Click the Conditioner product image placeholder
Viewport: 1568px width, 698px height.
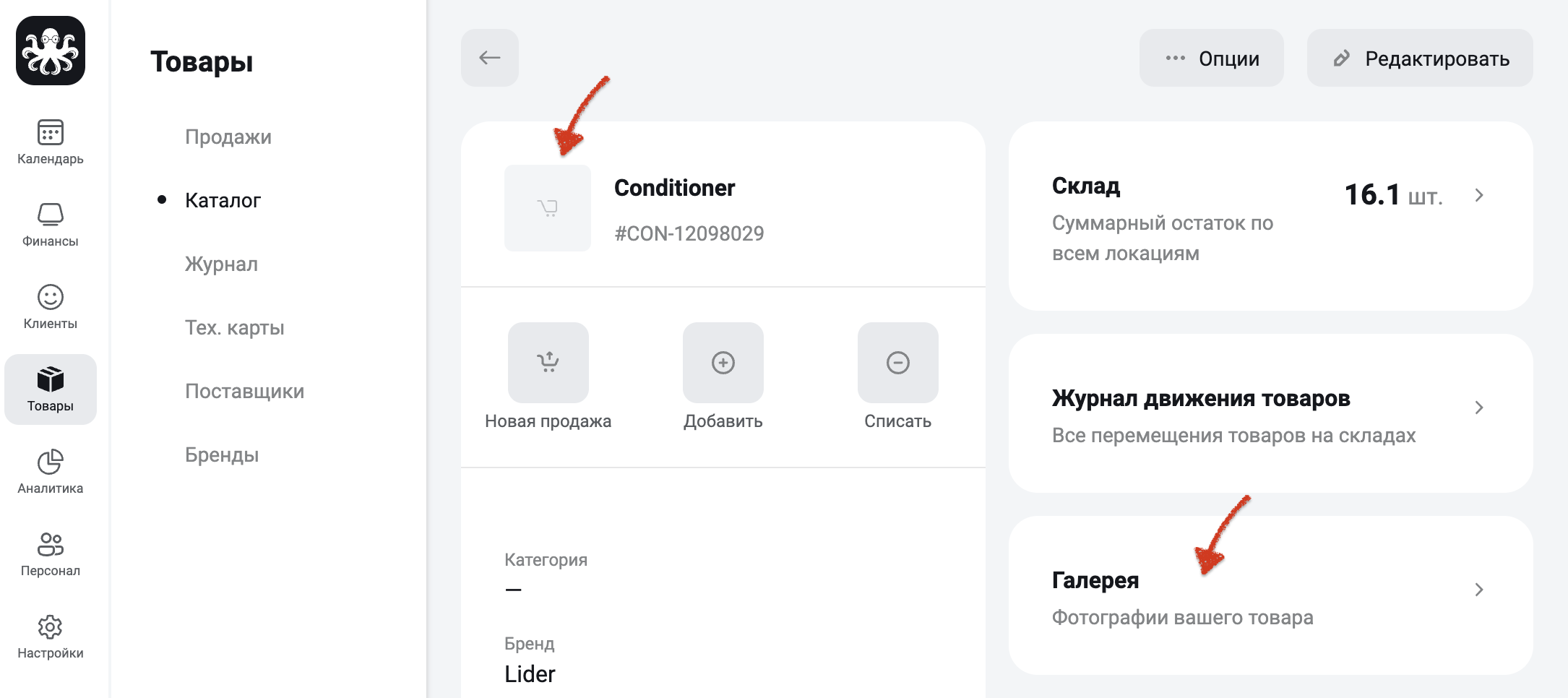click(x=548, y=208)
